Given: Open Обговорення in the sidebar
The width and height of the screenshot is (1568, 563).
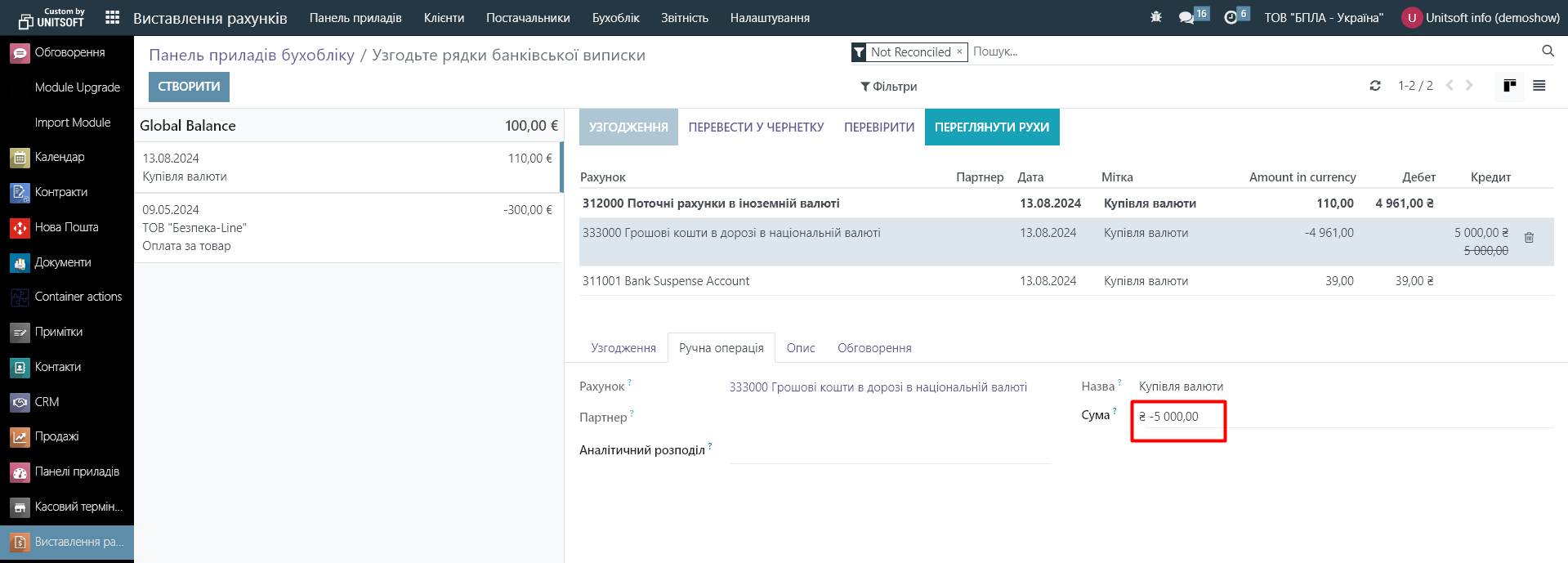Looking at the screenshot, I should tap(67, 52).
